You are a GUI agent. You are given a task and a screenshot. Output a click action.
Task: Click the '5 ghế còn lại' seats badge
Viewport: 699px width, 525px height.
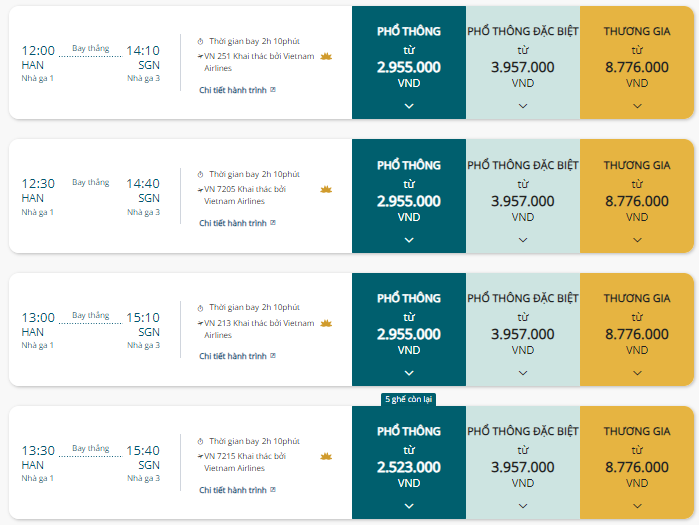coord(409,399)
